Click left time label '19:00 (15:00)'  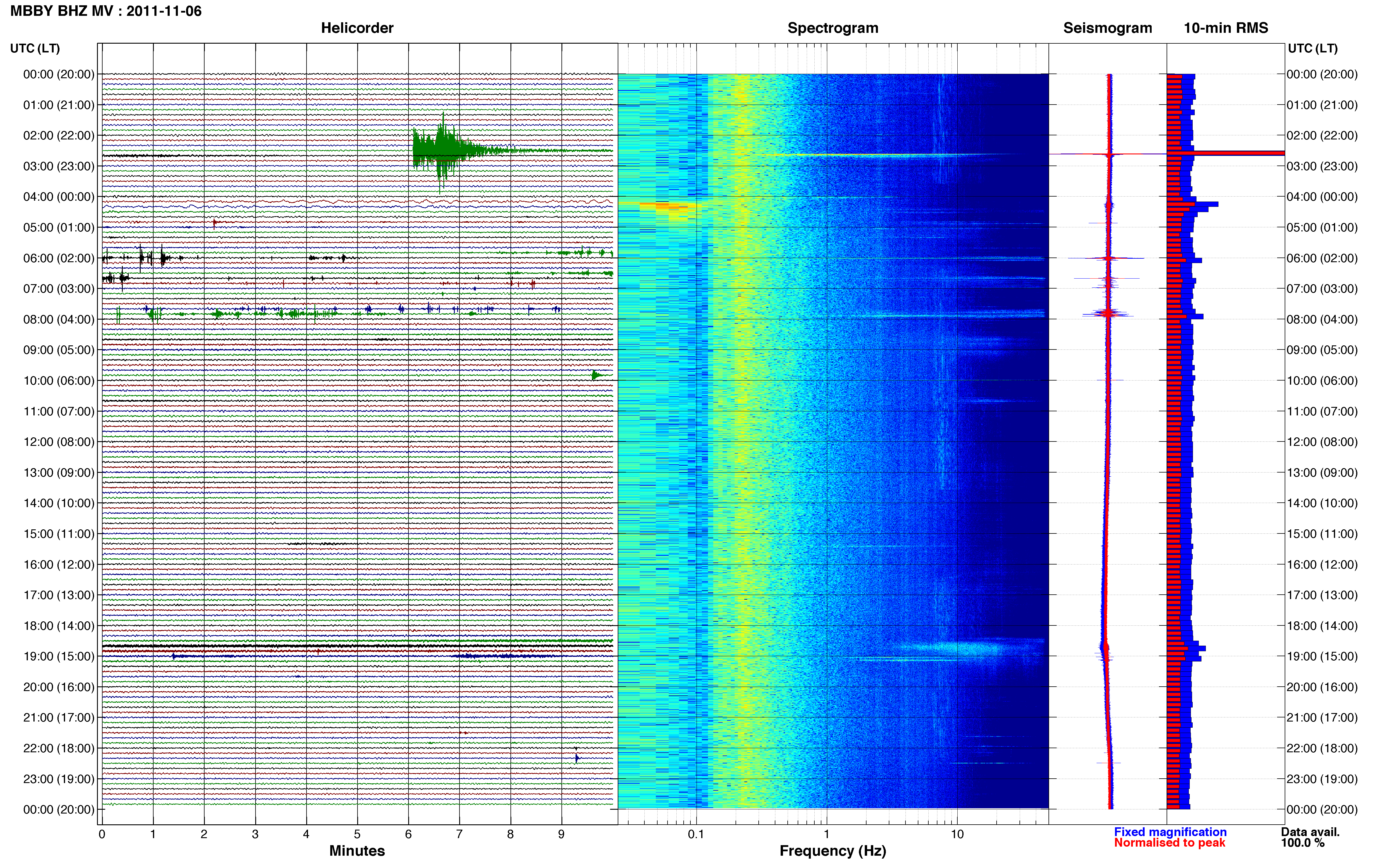59,656
